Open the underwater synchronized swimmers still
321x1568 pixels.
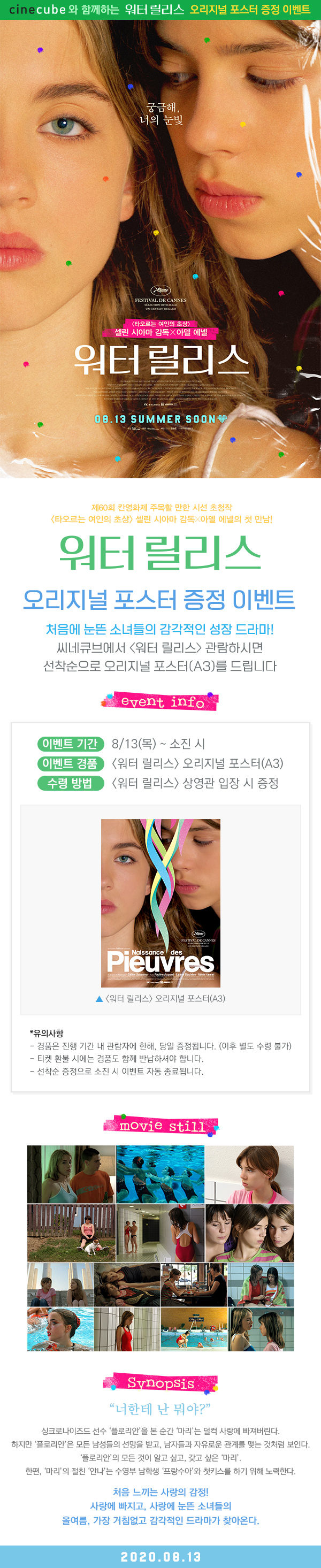click(160, 1174)
